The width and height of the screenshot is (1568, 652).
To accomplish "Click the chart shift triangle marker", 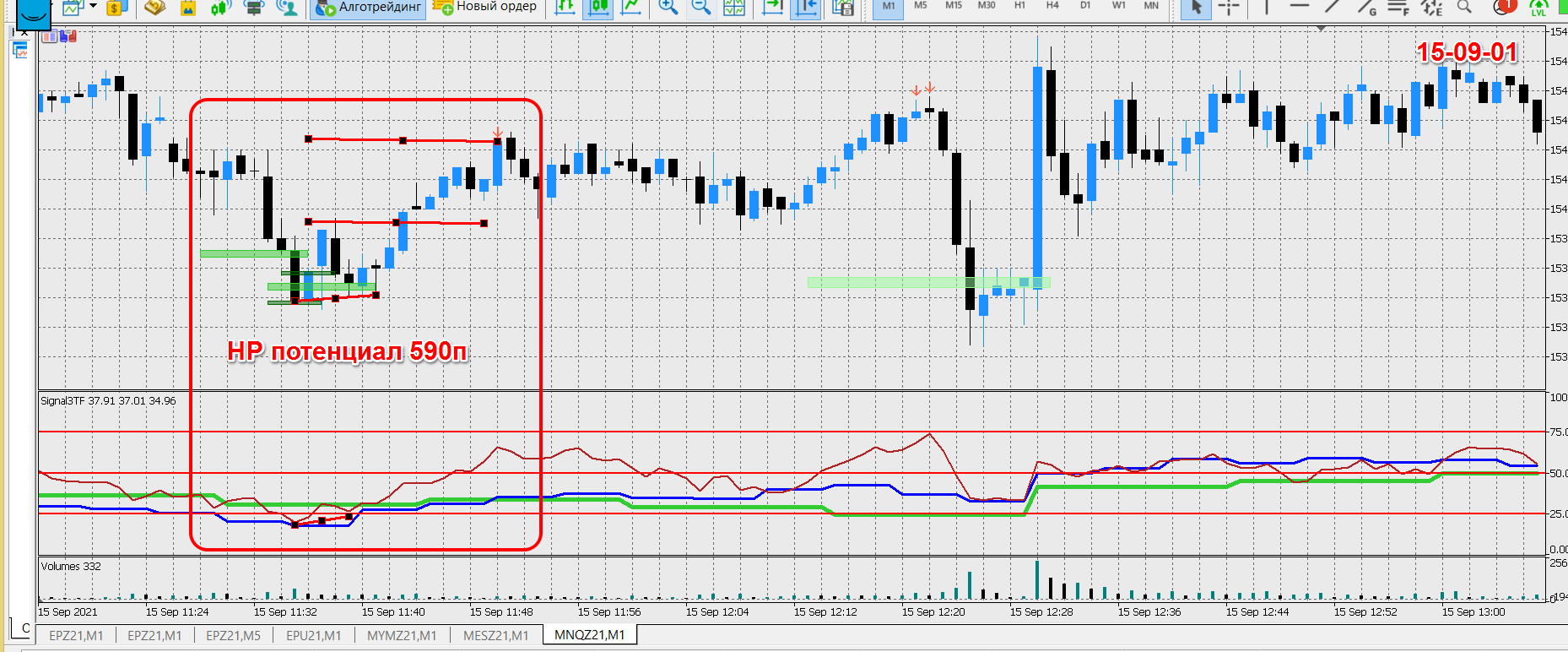I will point(1322,29).
